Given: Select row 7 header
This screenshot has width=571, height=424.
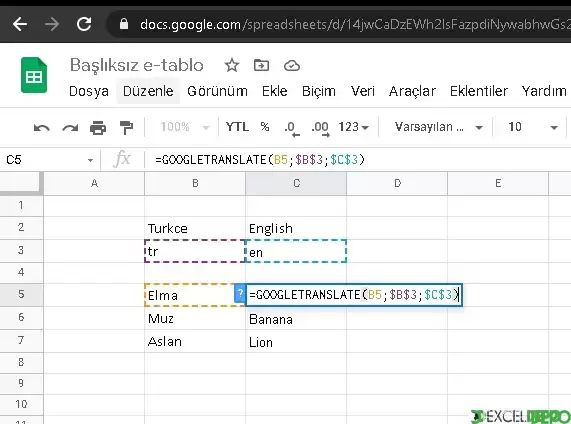Looking at the screenshot, I should (x=21, y=340).
